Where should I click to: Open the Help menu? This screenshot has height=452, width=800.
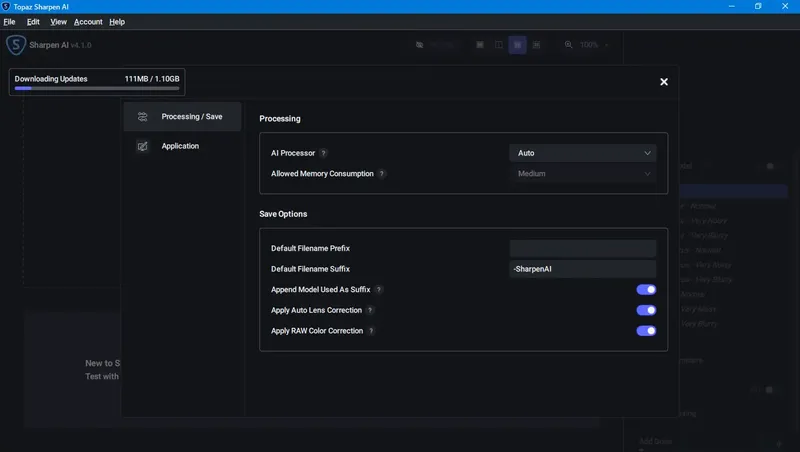click(x=117, y=22)
